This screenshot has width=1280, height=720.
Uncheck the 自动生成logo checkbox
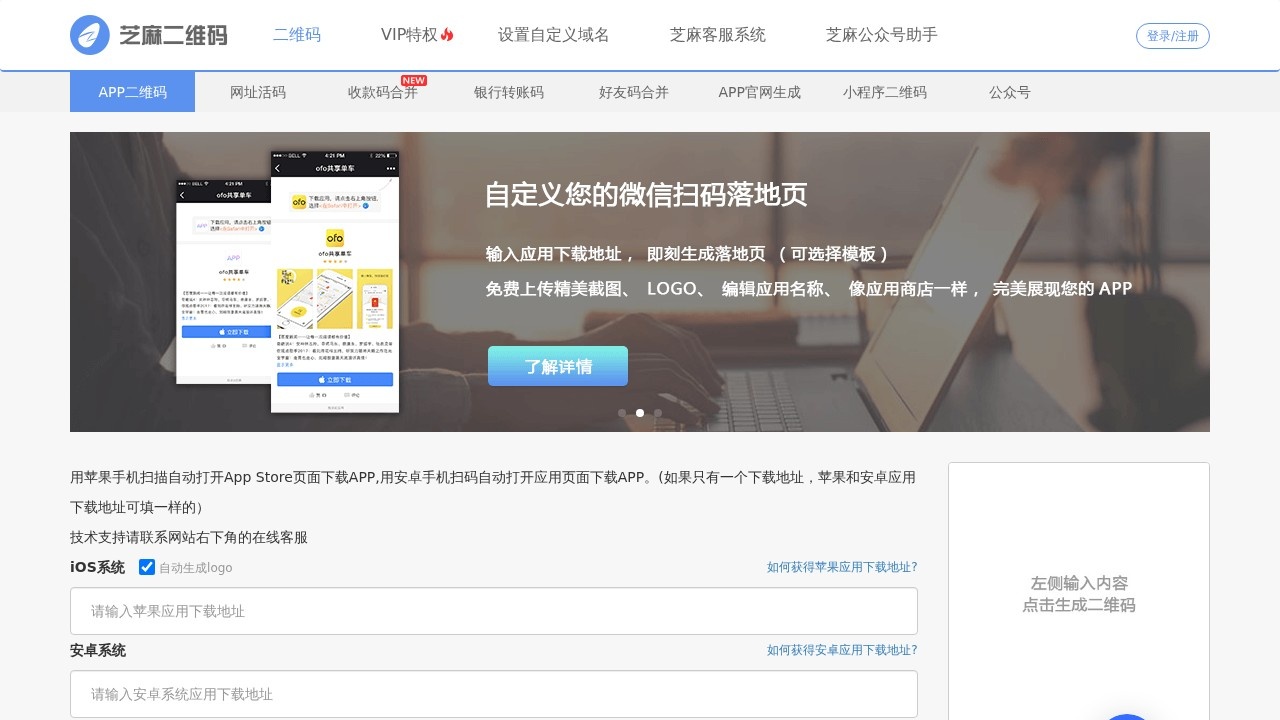[147, 567]
